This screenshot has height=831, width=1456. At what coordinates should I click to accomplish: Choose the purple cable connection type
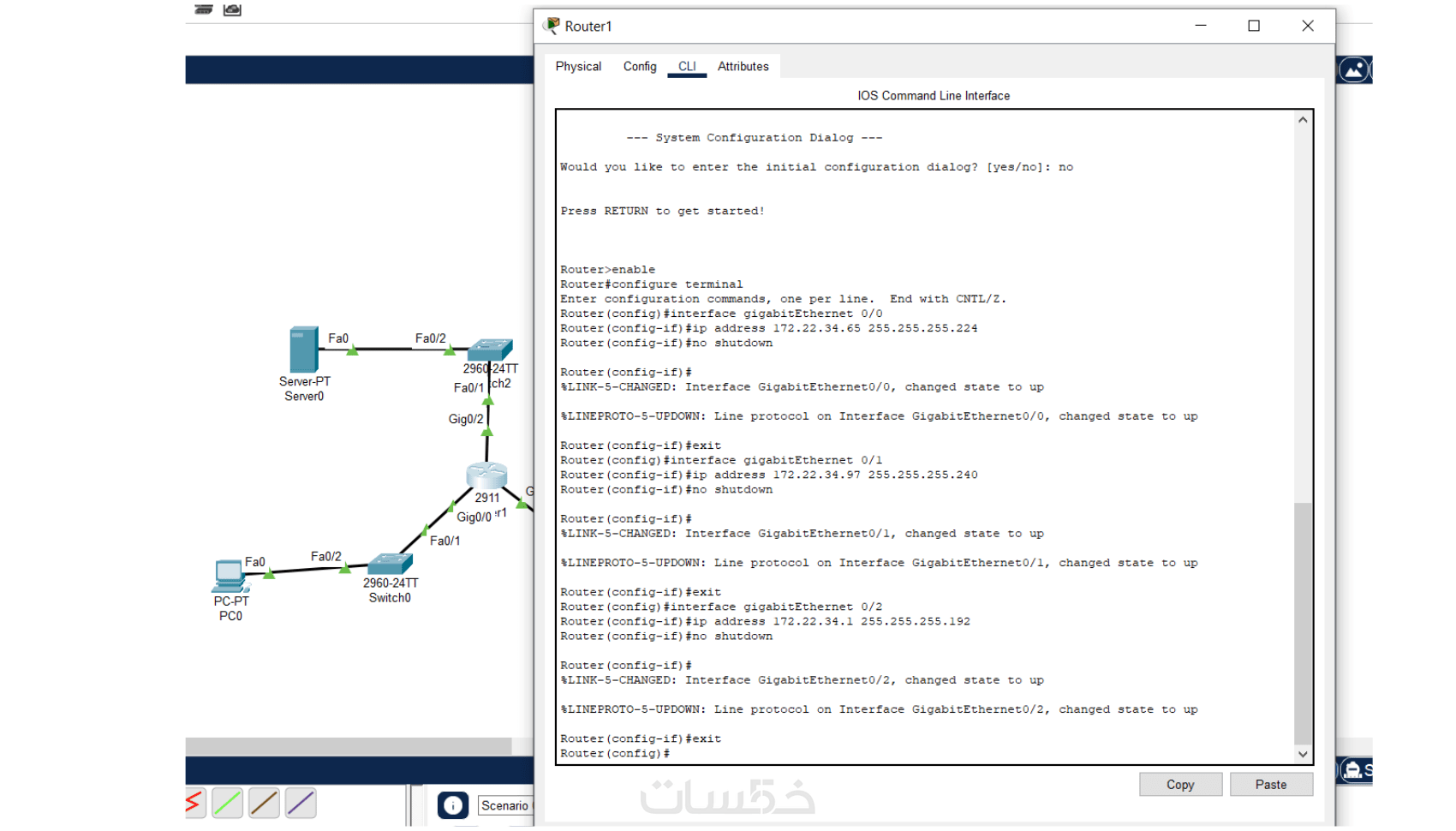(301, 803)
